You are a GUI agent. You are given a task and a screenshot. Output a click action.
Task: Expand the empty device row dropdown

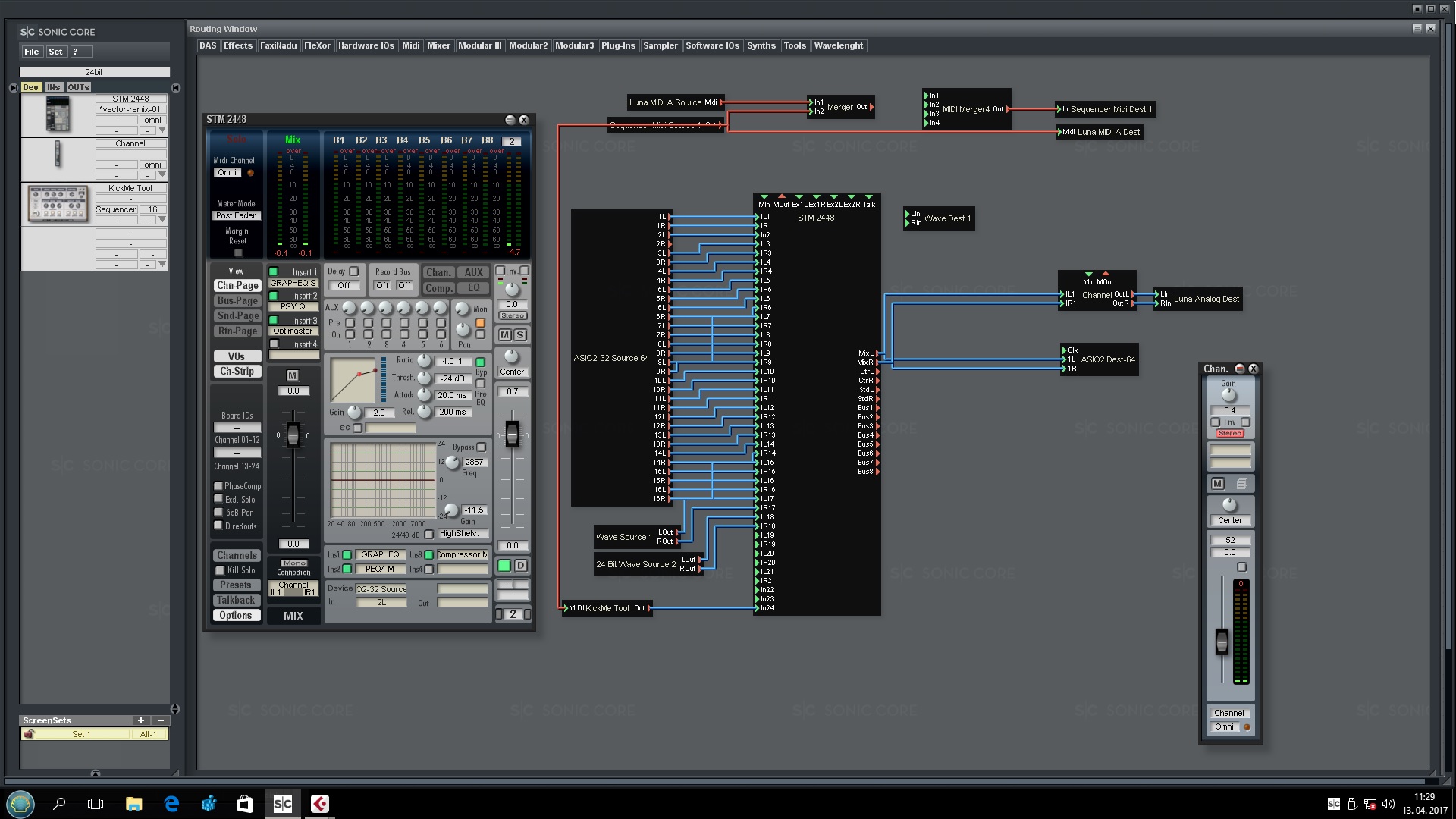[162, 265]
